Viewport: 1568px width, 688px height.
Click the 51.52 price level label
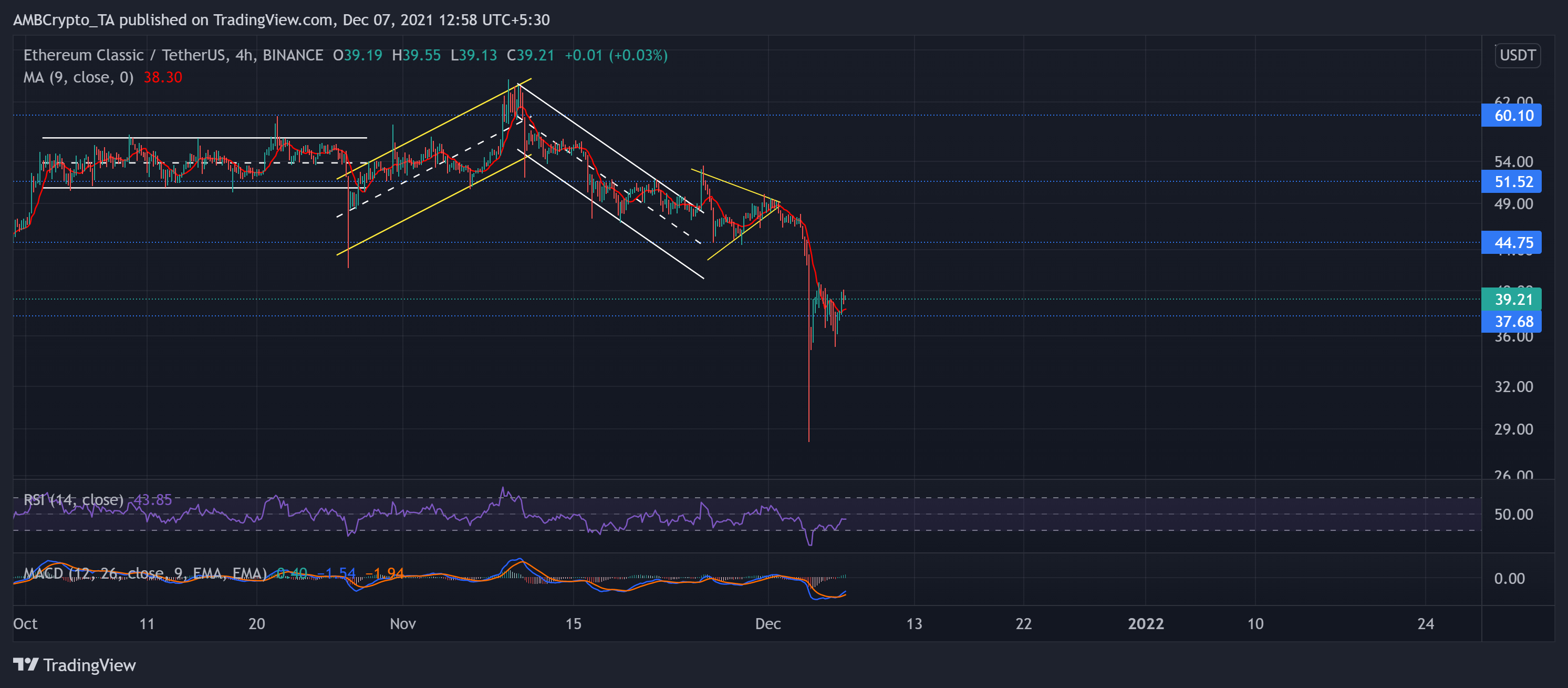[x=1511, y=181]
